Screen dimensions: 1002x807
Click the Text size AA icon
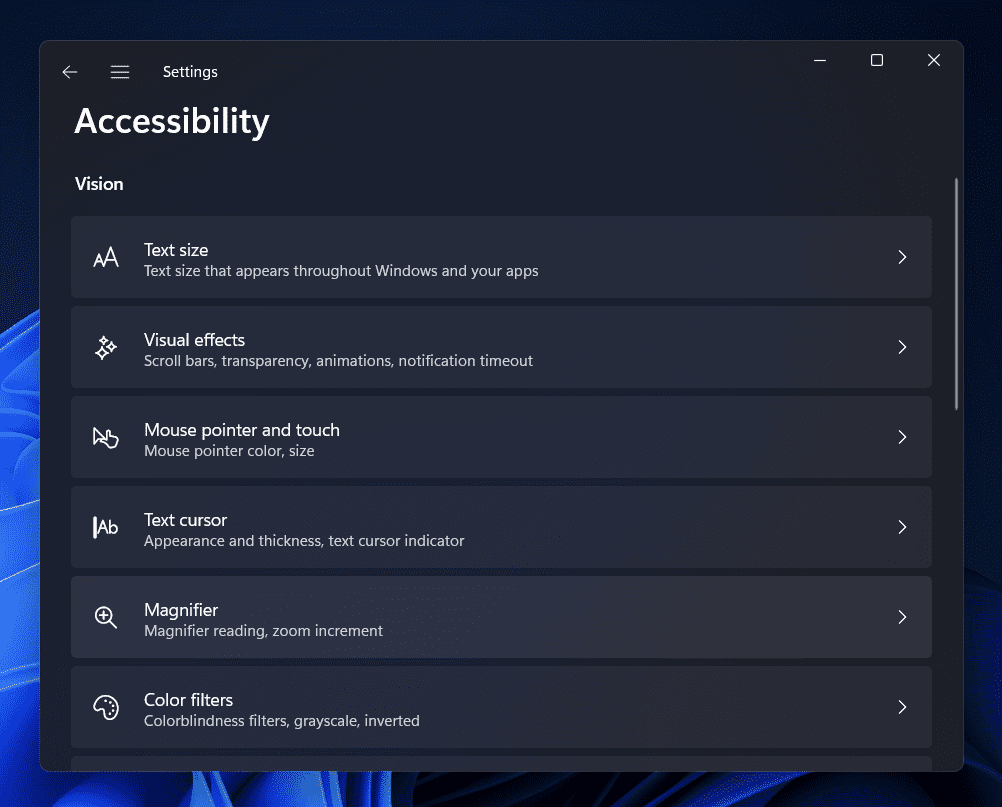coord(106,258)
